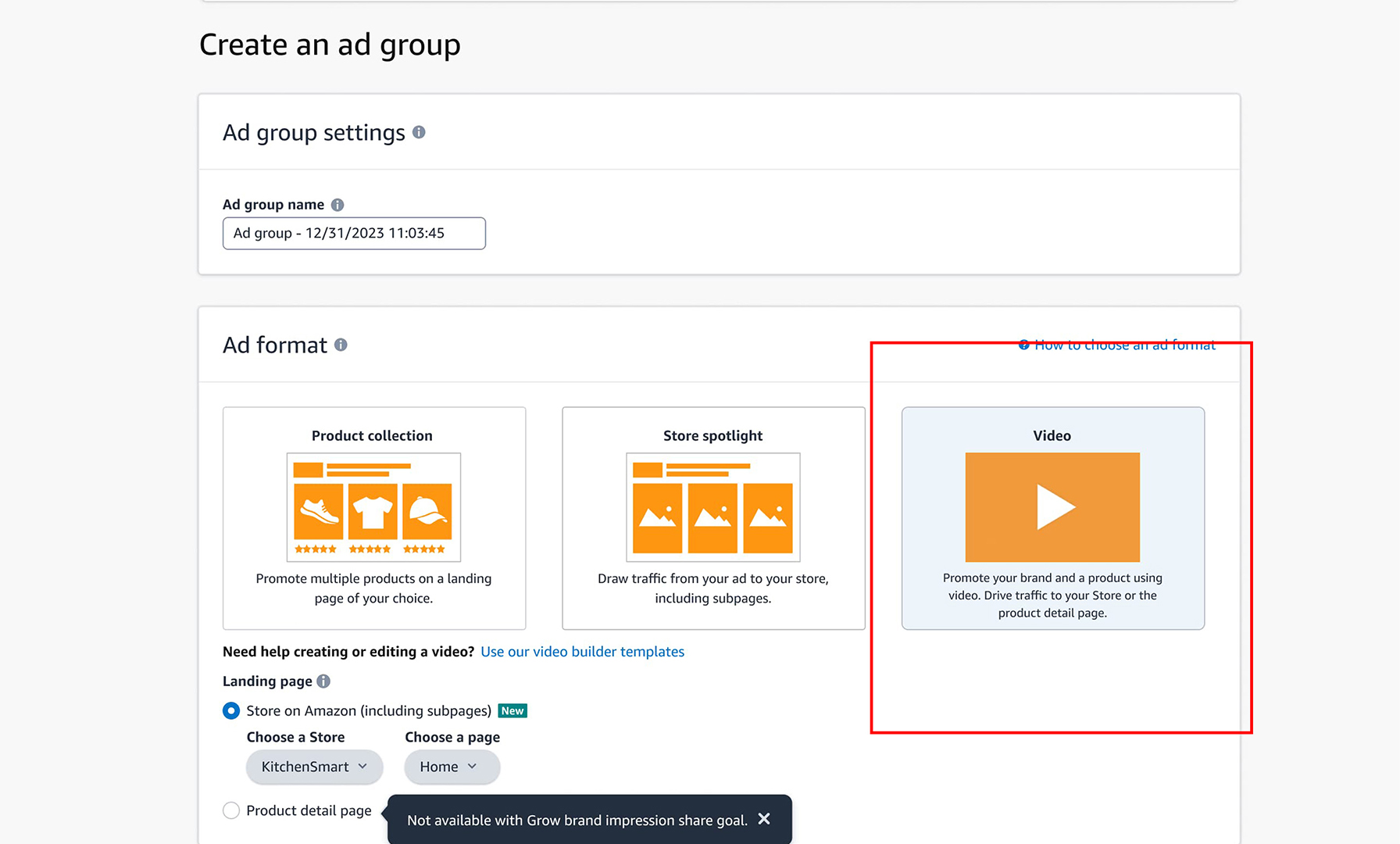The height and width of the screenshot is (844, 1400).
Task: Click the Not available with Grow brand message
Action: click(577, 820)
